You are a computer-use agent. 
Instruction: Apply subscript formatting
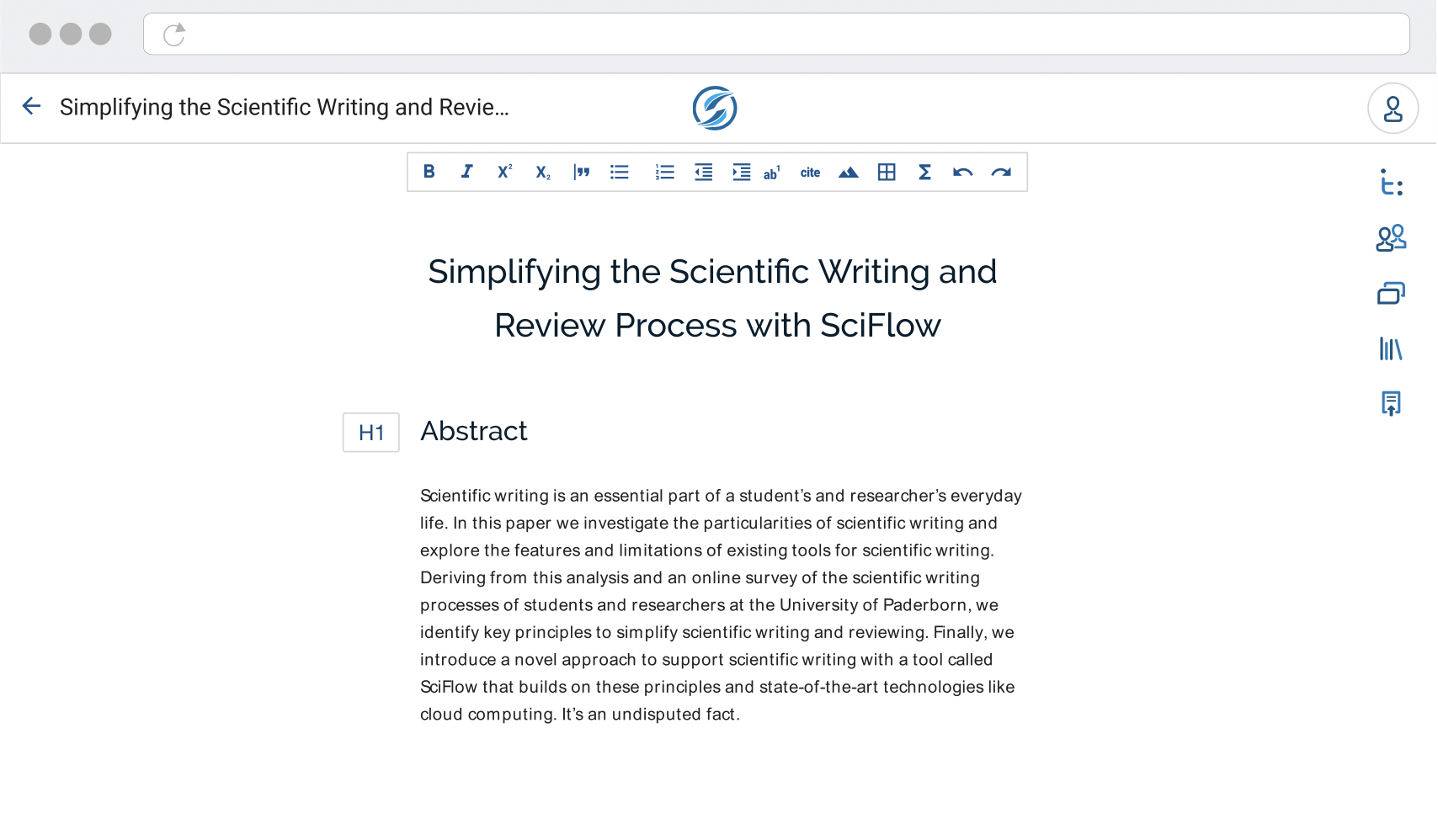(543, 172)
